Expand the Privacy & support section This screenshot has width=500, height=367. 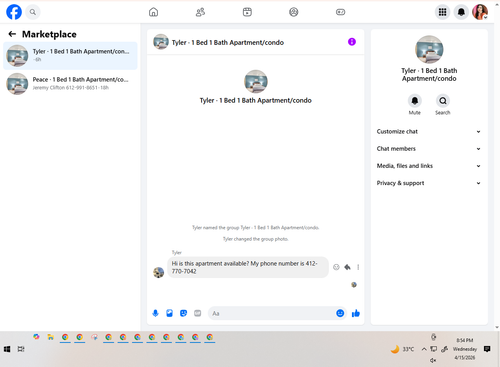pos(429,183)
